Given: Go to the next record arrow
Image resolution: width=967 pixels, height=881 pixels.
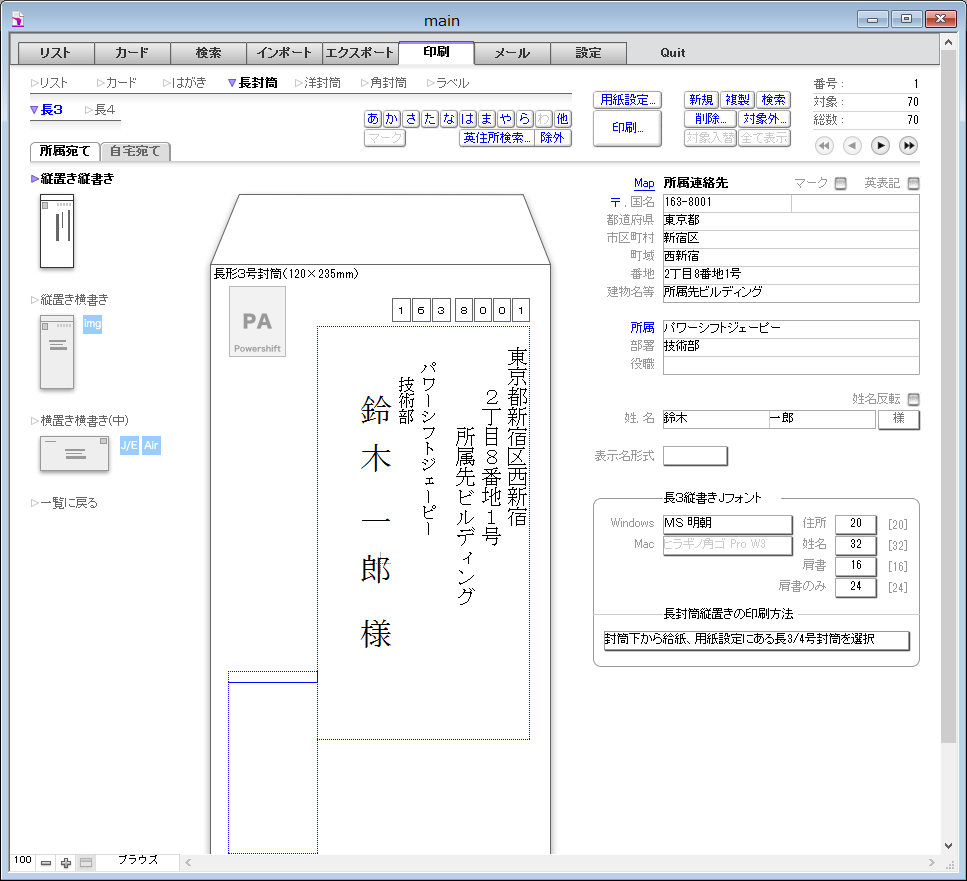Looking at the screenshot, I should (880, 146).
